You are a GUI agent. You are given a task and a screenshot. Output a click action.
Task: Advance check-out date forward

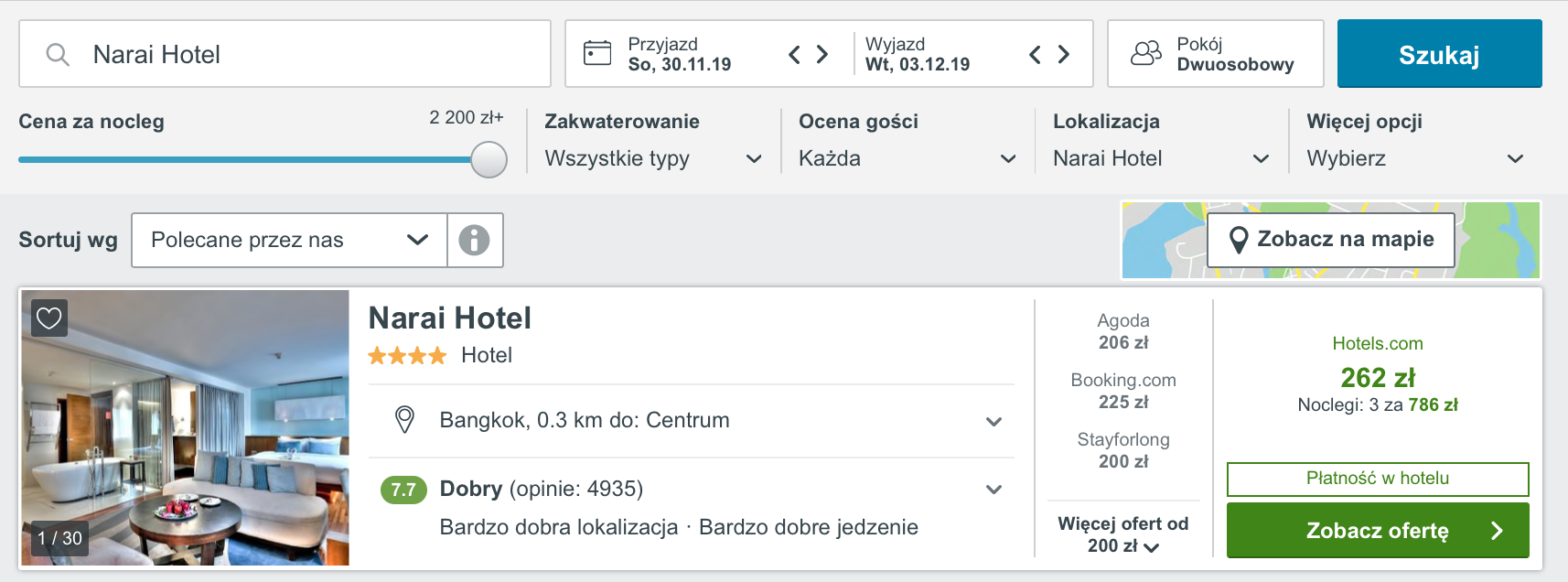[x=1063, y=55]
